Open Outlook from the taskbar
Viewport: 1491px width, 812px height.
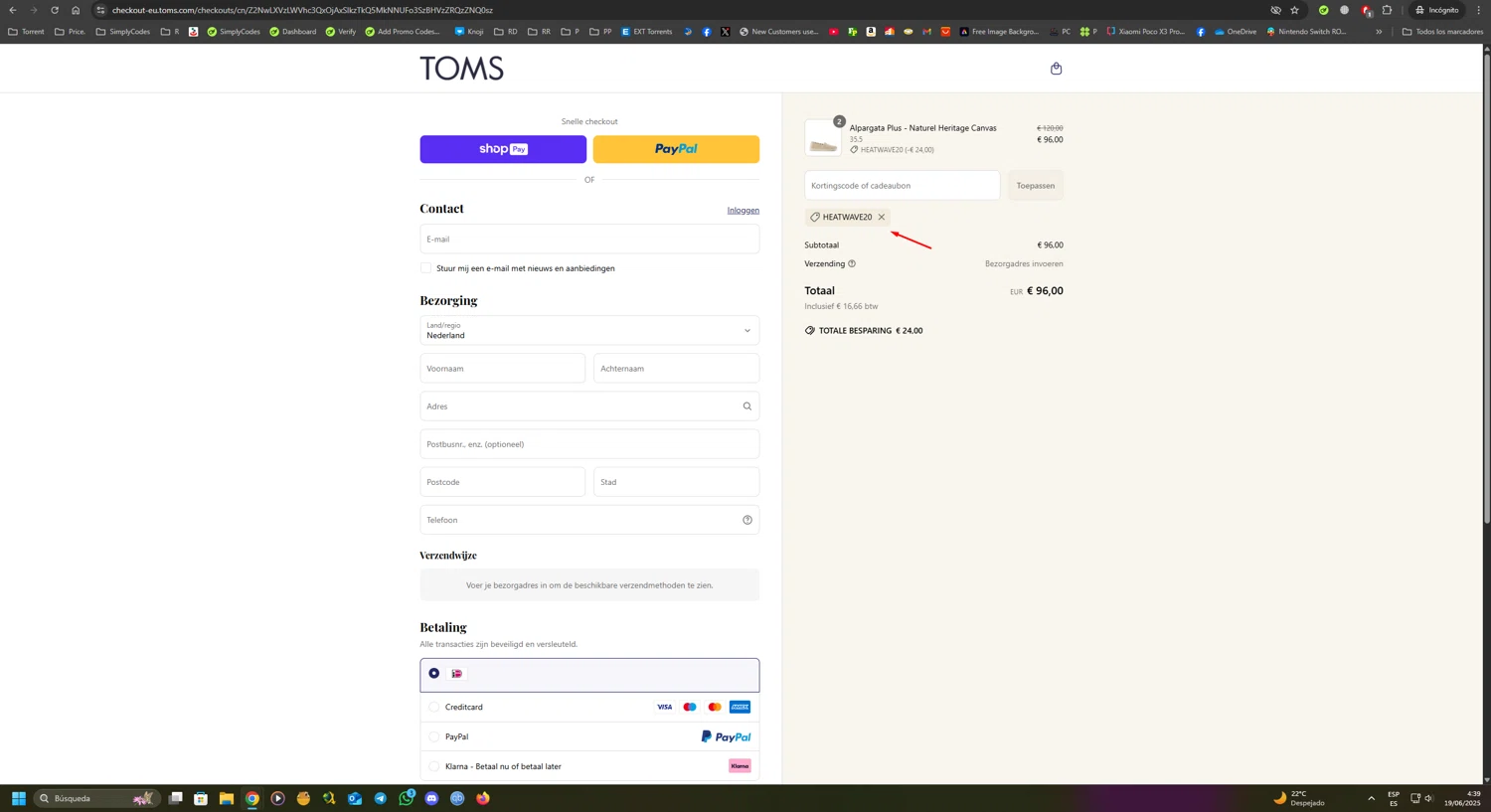(x=355, y=798)
